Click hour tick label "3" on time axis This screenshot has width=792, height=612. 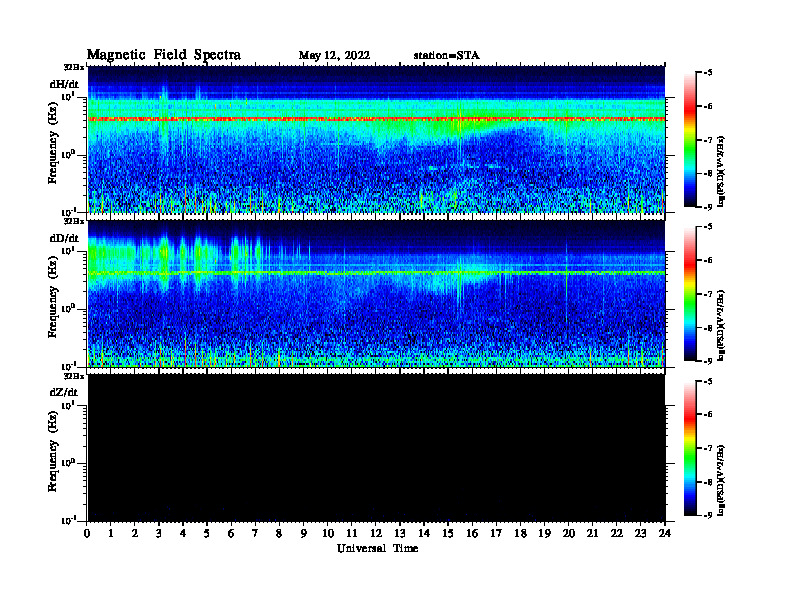[159, 534]
